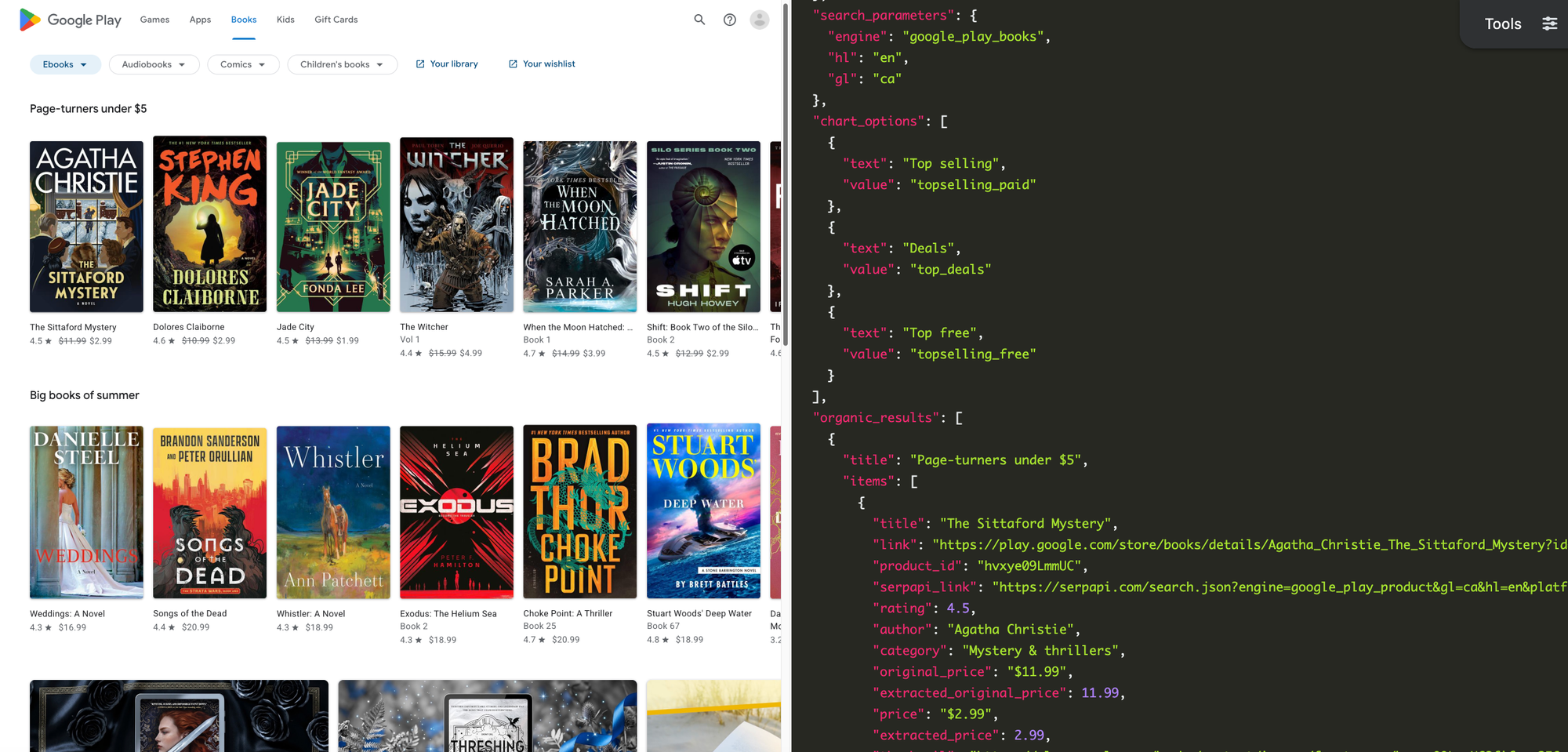This screenshot has height=752, width=1568.
Task: Click Stuart Woods' Deep Water title
Action: pos(699,613)
